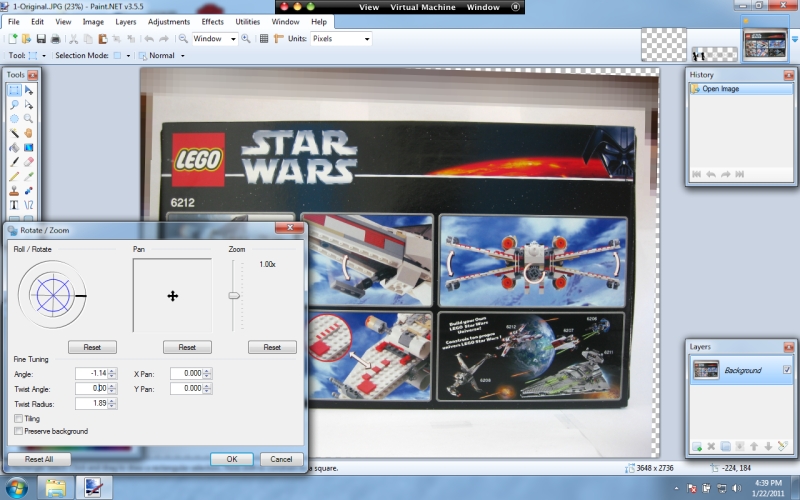The image size is (800, 500).
Task: Open the File menu
Action: 14,22
